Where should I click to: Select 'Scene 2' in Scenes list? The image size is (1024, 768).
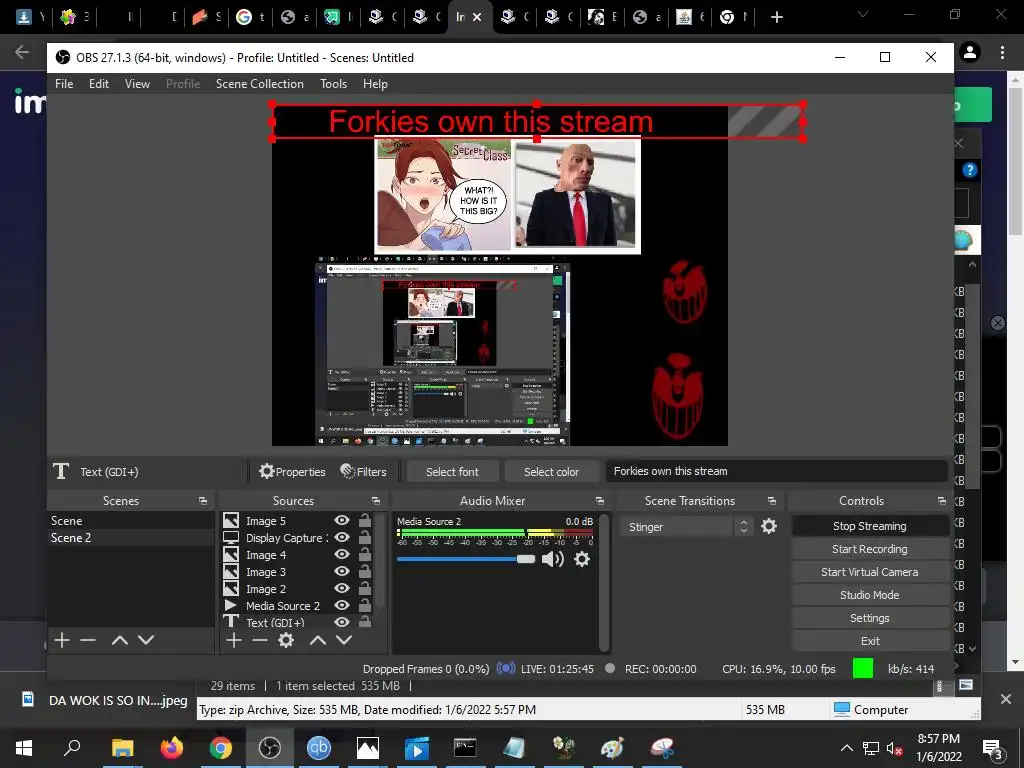131,537
